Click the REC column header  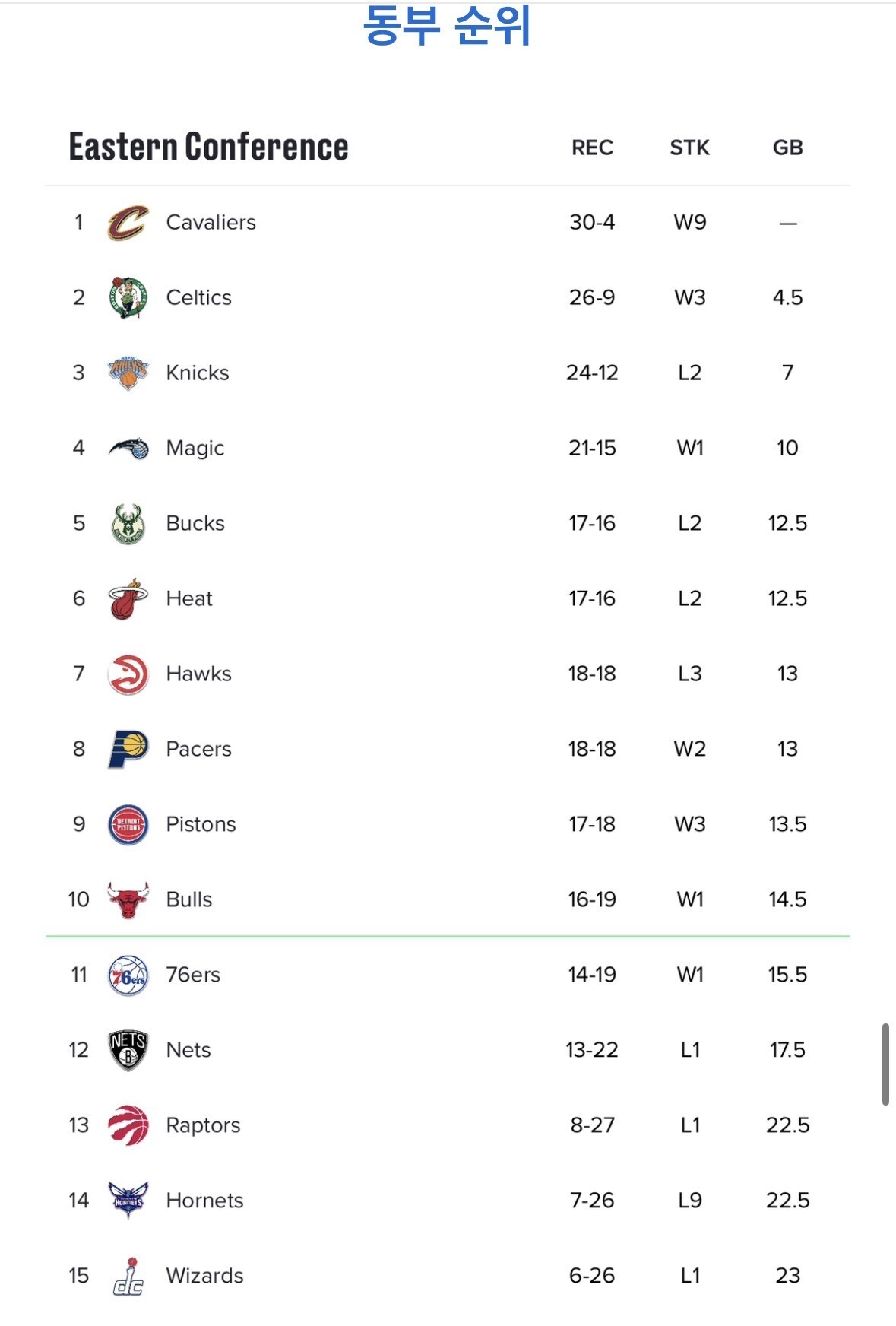(x=592, y=148)
